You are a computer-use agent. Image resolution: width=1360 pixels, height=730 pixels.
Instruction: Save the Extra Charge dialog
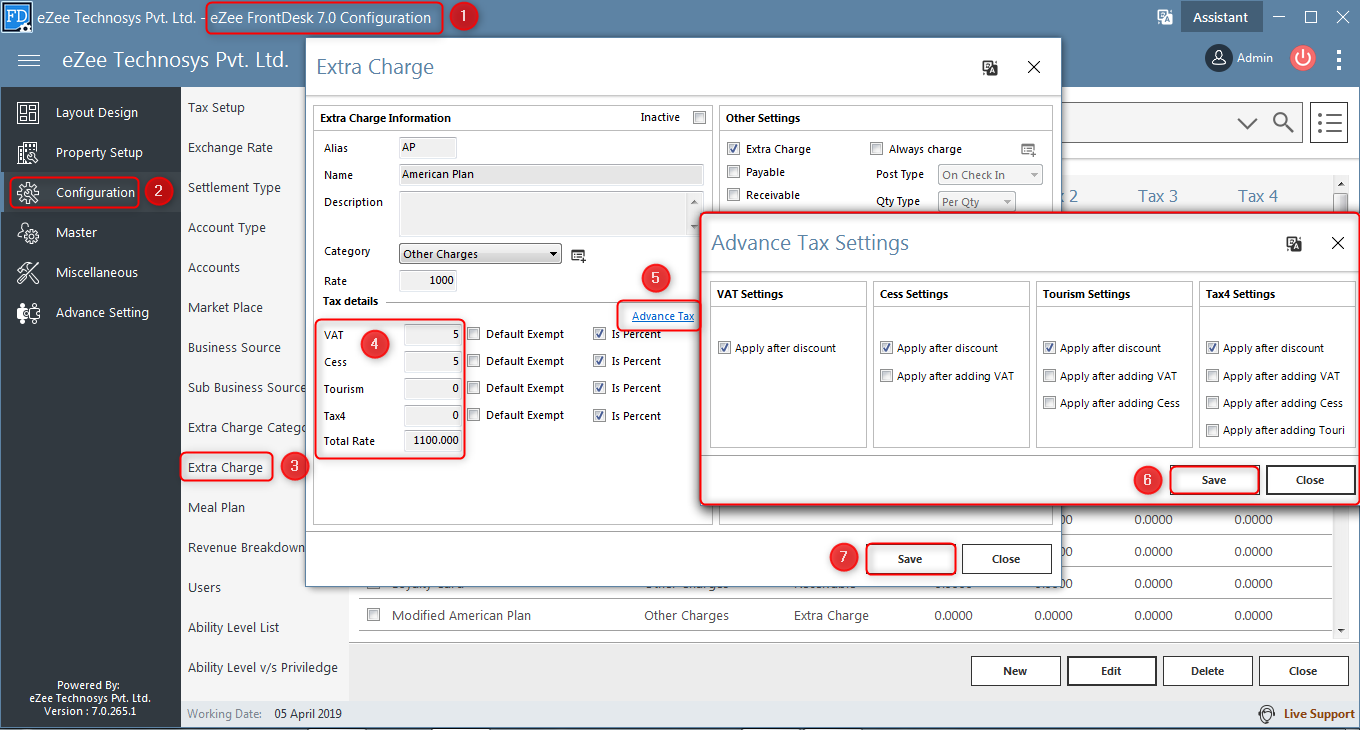910,559
